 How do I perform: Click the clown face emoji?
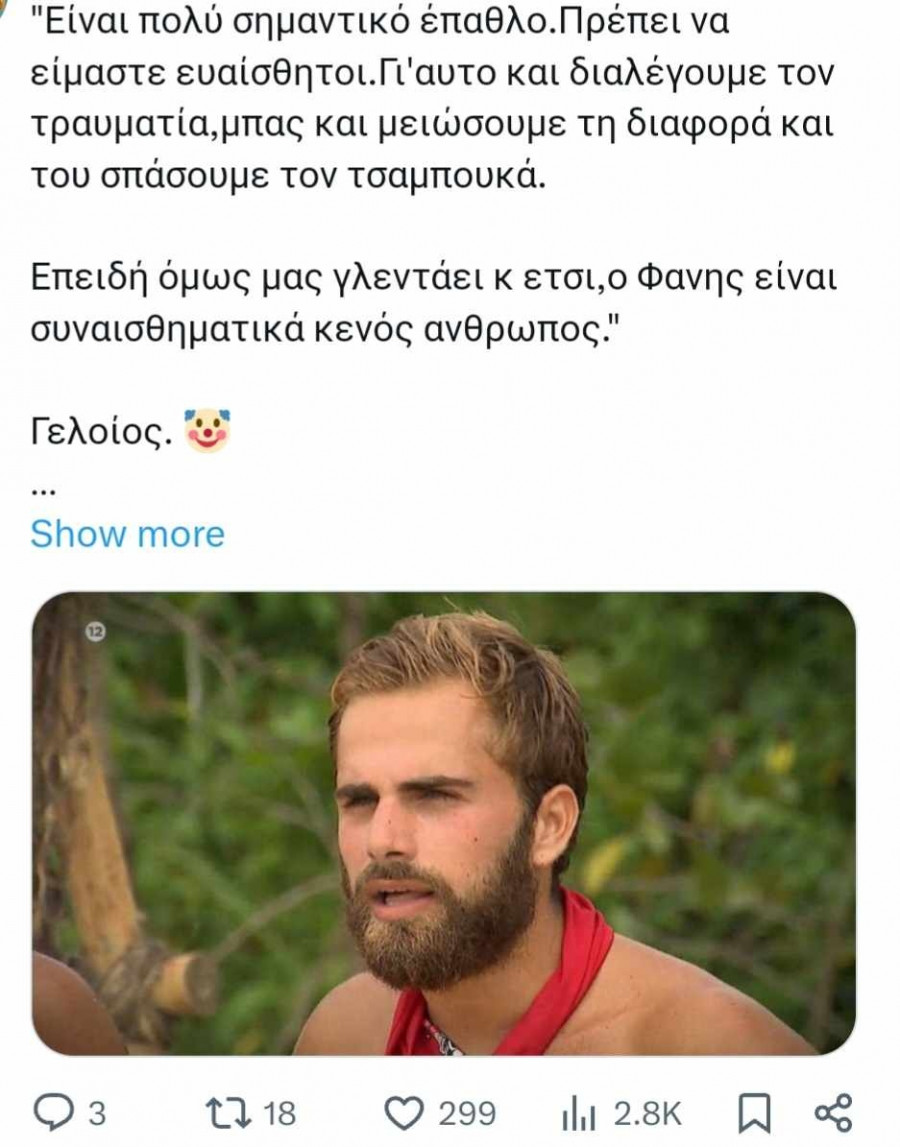click(x=207, y=430)
